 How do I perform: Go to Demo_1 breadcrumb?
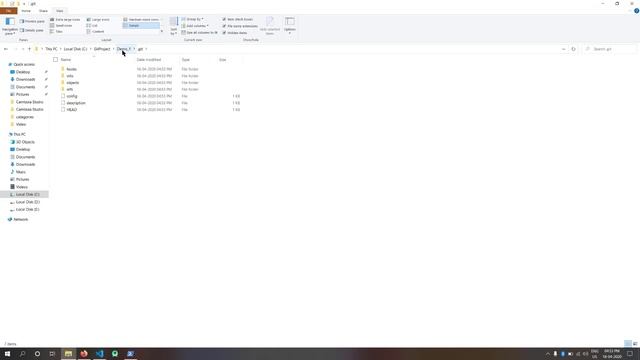124,49
